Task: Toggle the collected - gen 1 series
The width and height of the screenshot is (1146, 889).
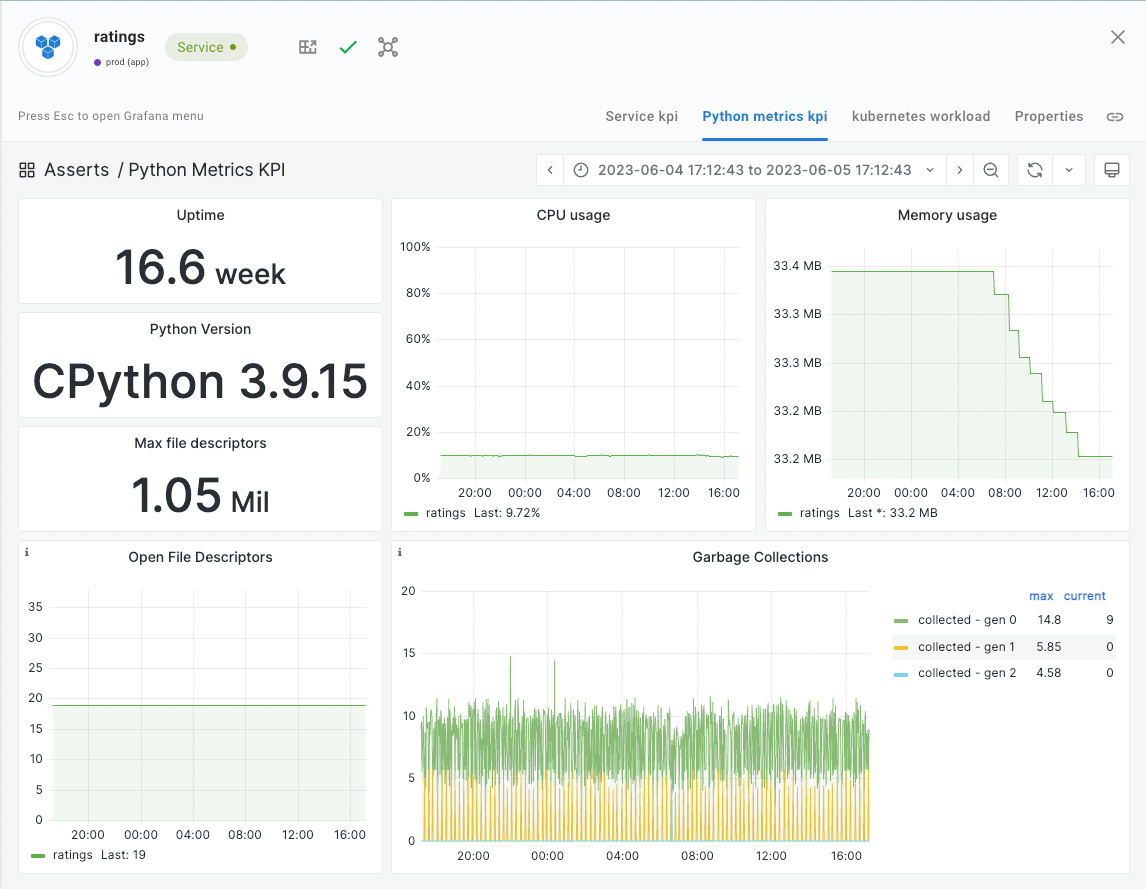Action: [x=966, y=647]
